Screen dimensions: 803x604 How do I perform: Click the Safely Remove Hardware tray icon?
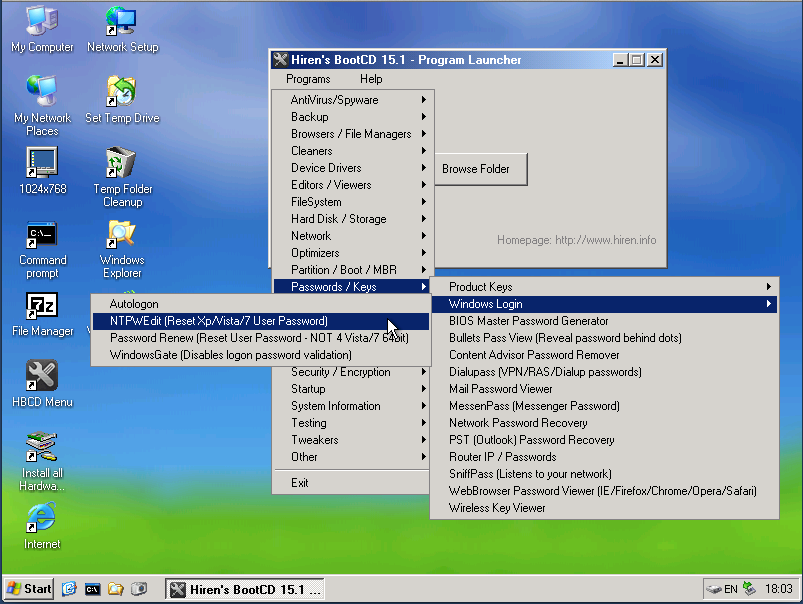tap(748, 589)
